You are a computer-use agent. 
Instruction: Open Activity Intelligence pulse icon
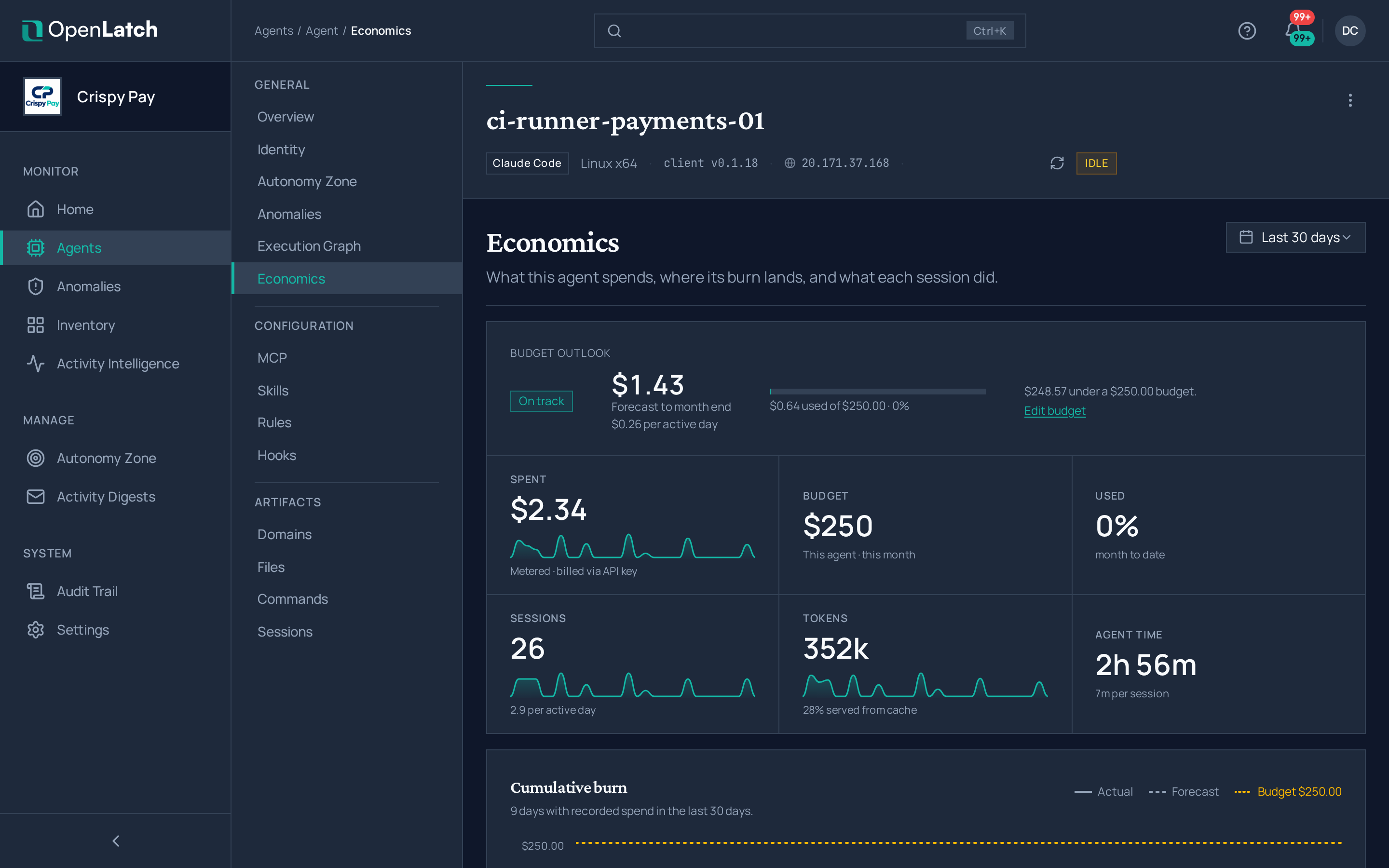click(x=36, y=364)
